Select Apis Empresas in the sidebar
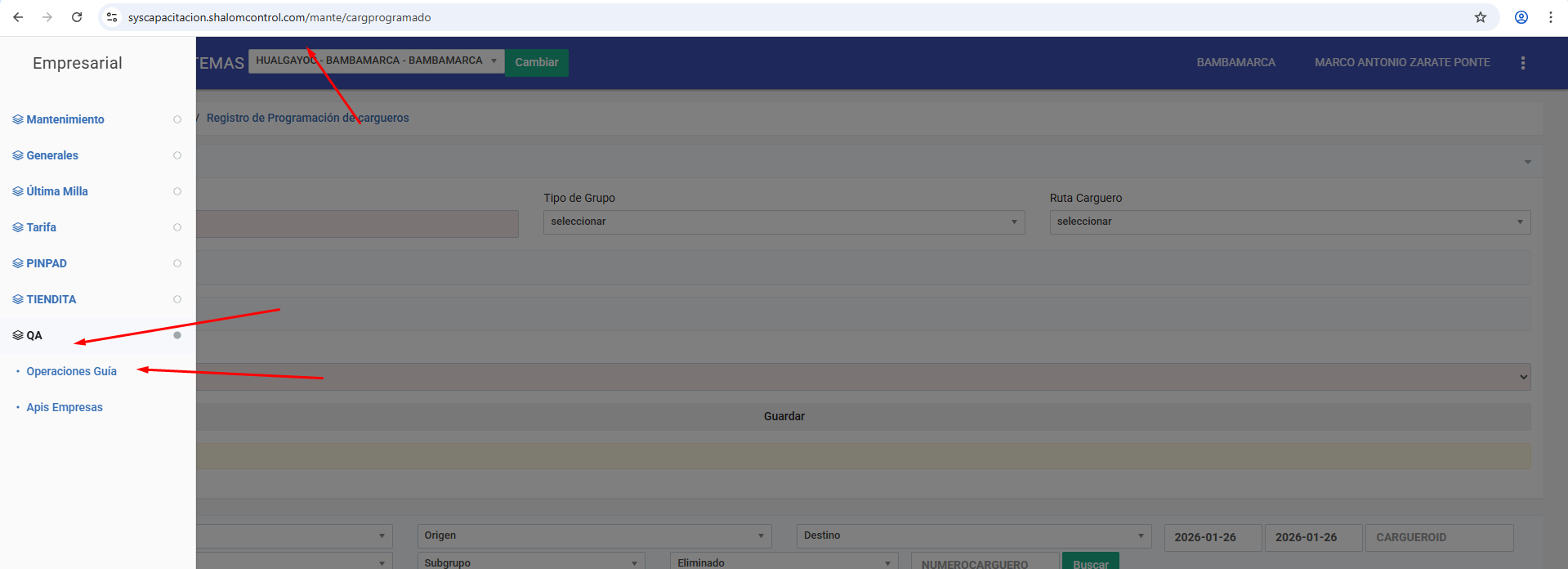 (x=65, y=407)
